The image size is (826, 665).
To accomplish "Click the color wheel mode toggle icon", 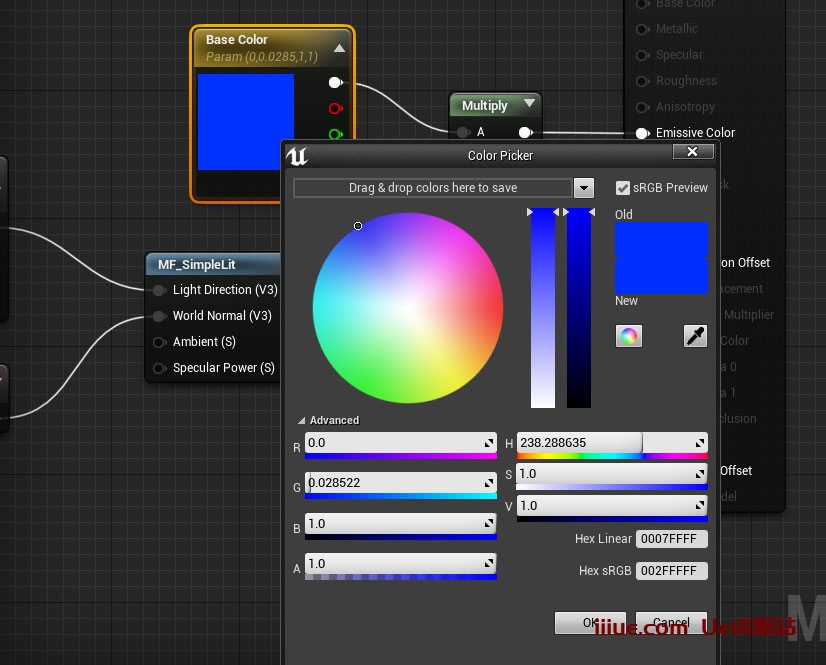I will 629,336.
